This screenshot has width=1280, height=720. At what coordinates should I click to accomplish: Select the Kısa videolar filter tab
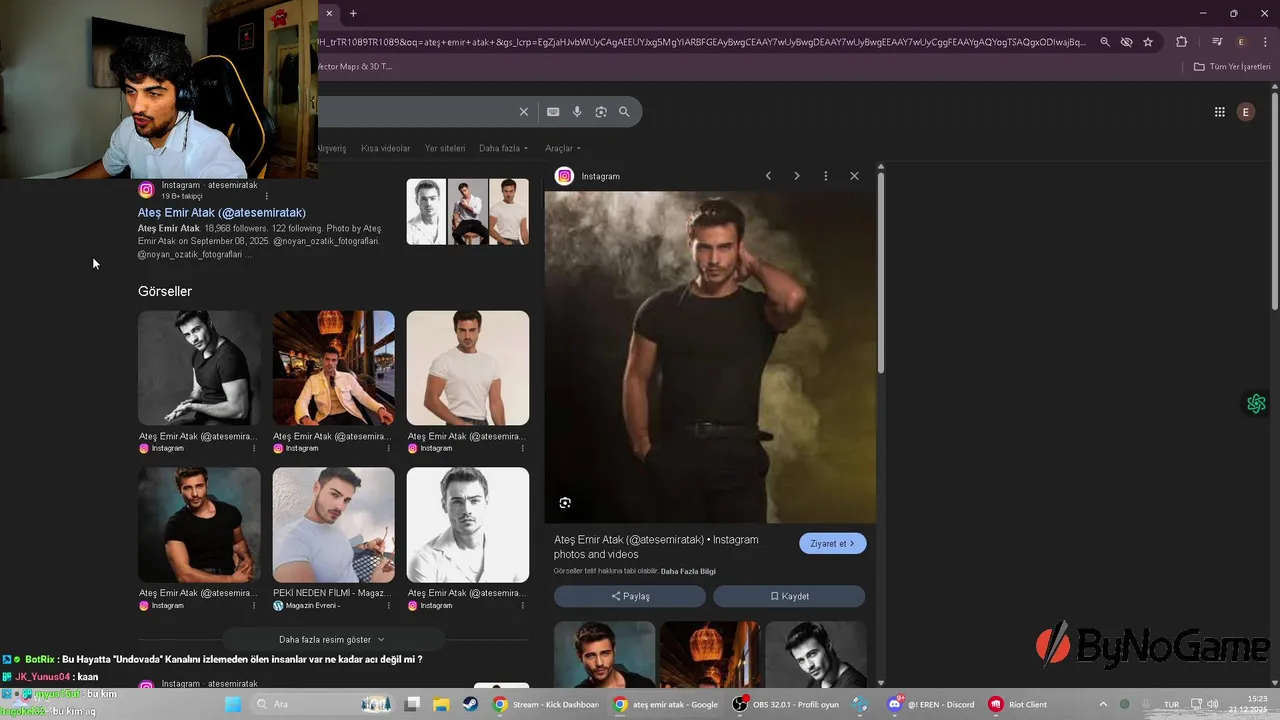385,148
